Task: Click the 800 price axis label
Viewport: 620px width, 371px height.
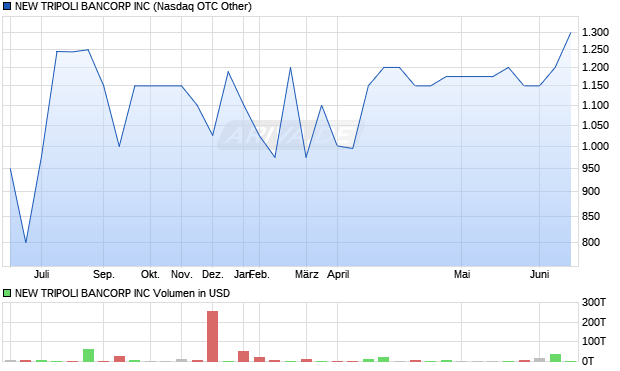Action: click(x=591, y=242)
